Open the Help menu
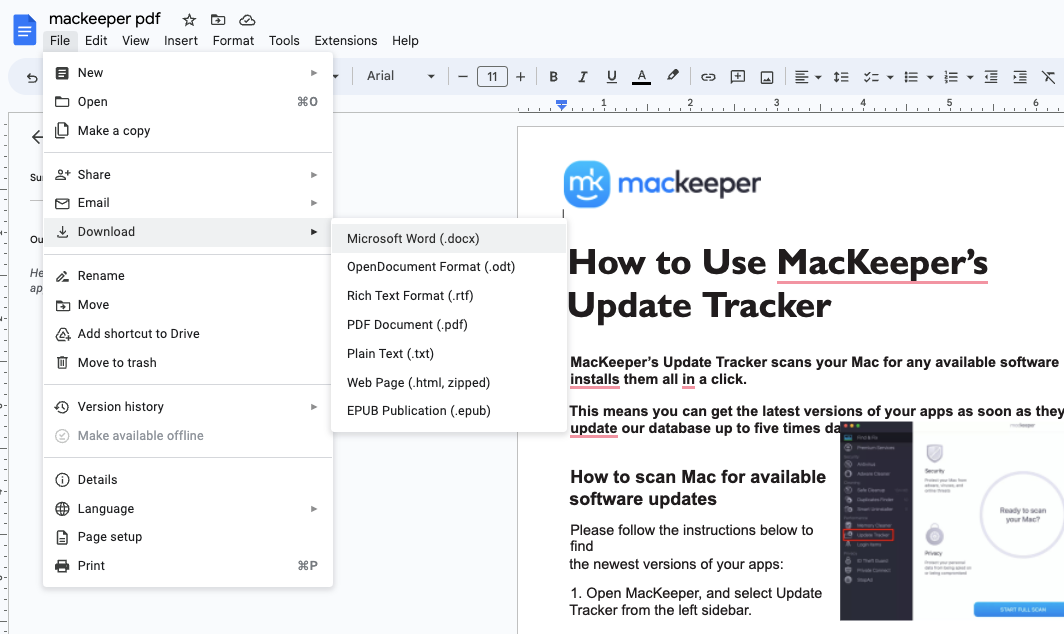 click(x=405, y=41)
